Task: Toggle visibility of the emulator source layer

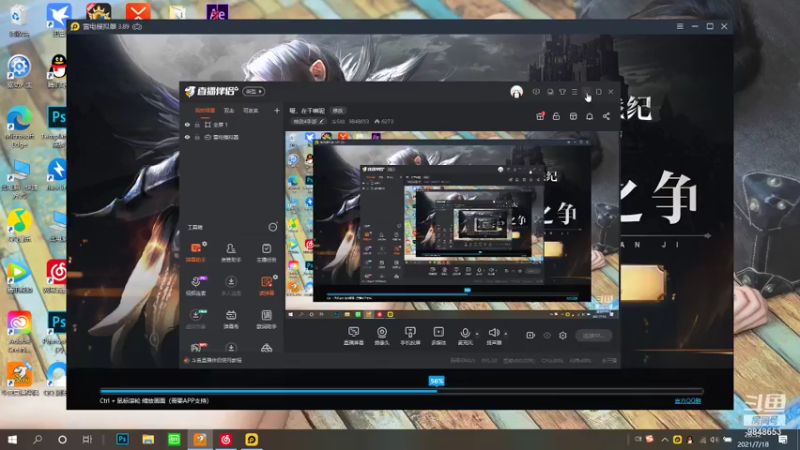Action: click(187, 137)
